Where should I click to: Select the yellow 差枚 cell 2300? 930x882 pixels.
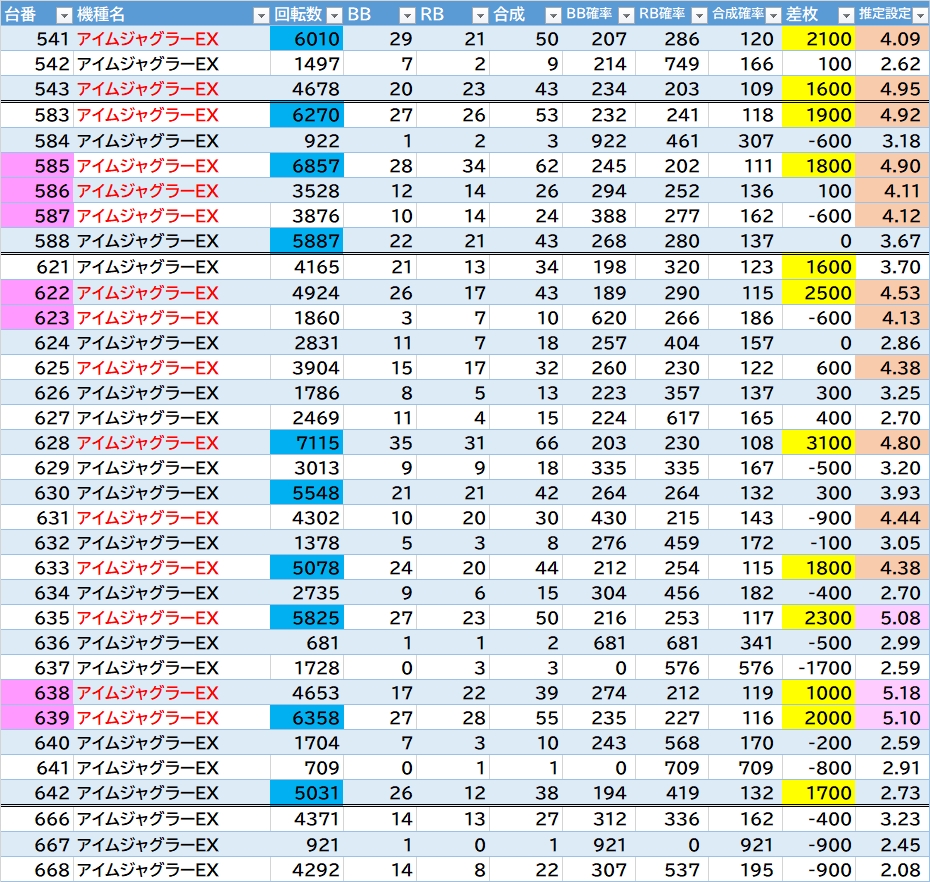coord(818,617)
